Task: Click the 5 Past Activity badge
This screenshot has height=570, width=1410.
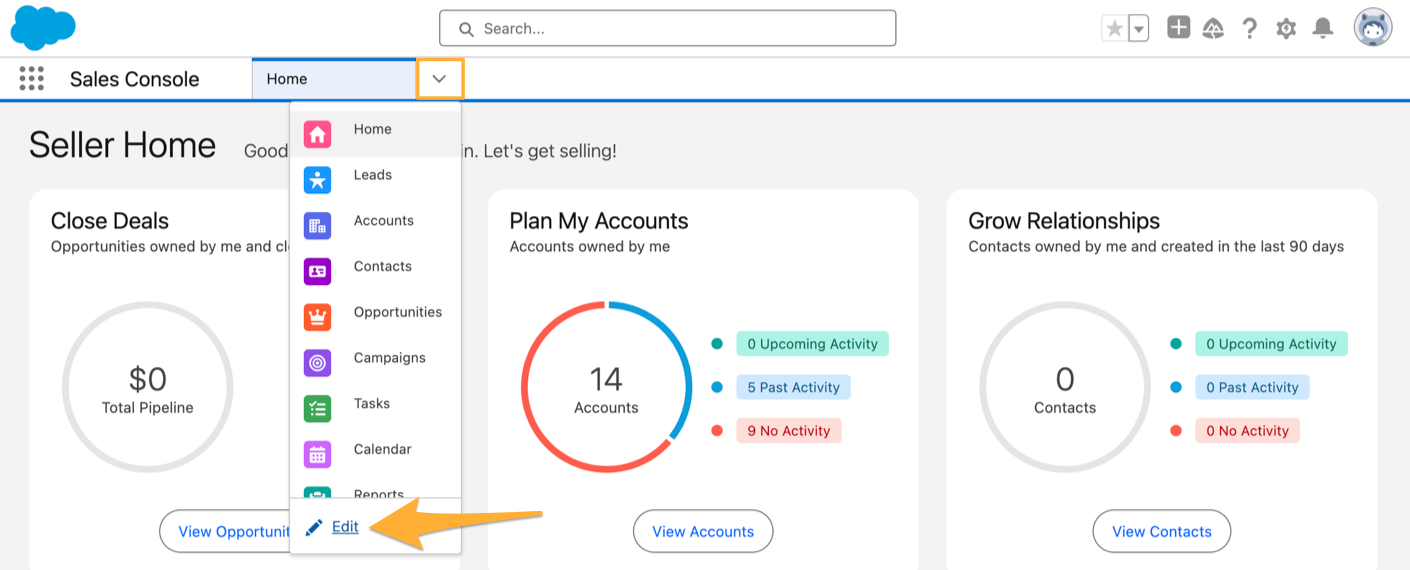Action: coord(793,388)
